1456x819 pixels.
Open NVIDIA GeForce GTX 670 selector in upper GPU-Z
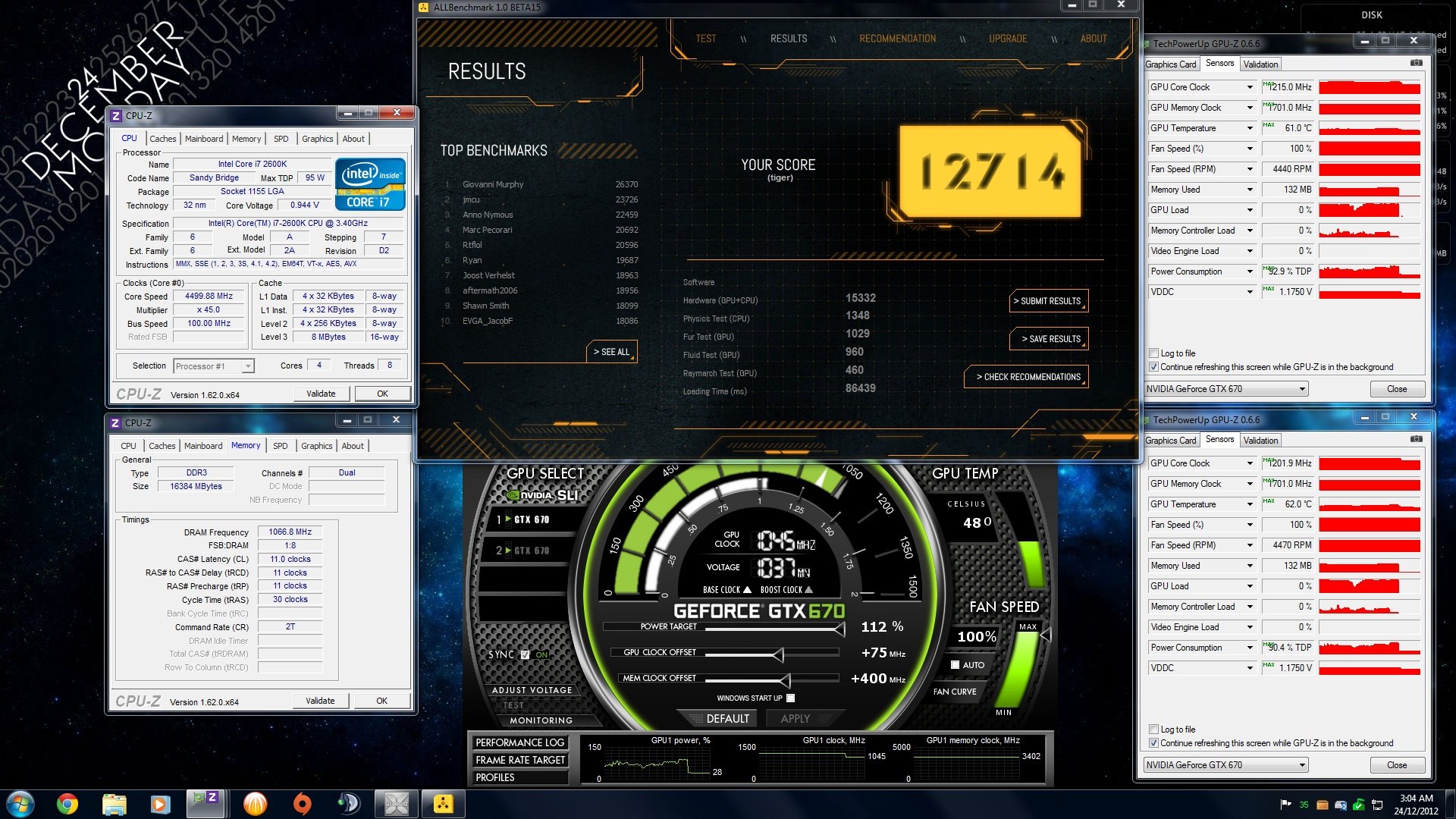(1226, 389)
